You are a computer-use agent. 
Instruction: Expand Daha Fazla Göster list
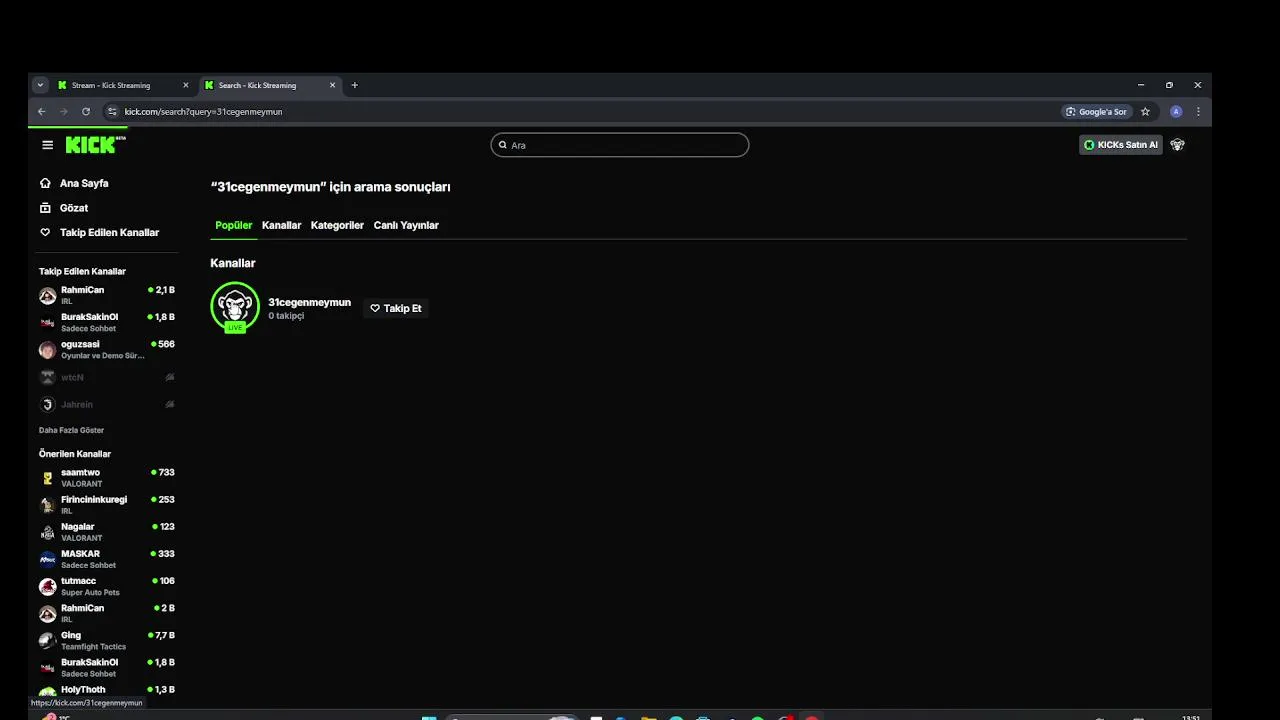71,430
